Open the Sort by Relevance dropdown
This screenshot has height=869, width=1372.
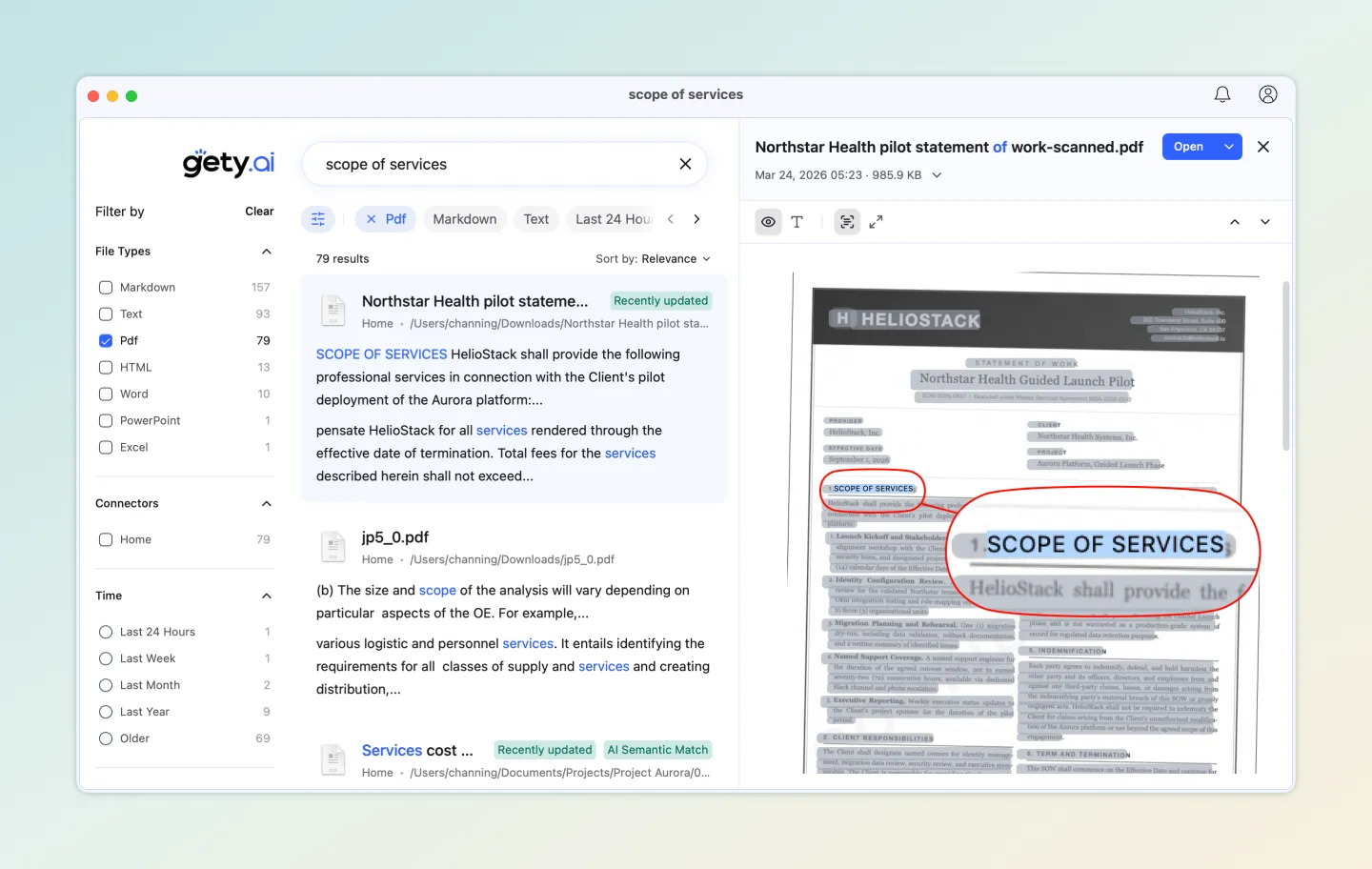click(x=654, y=258)
